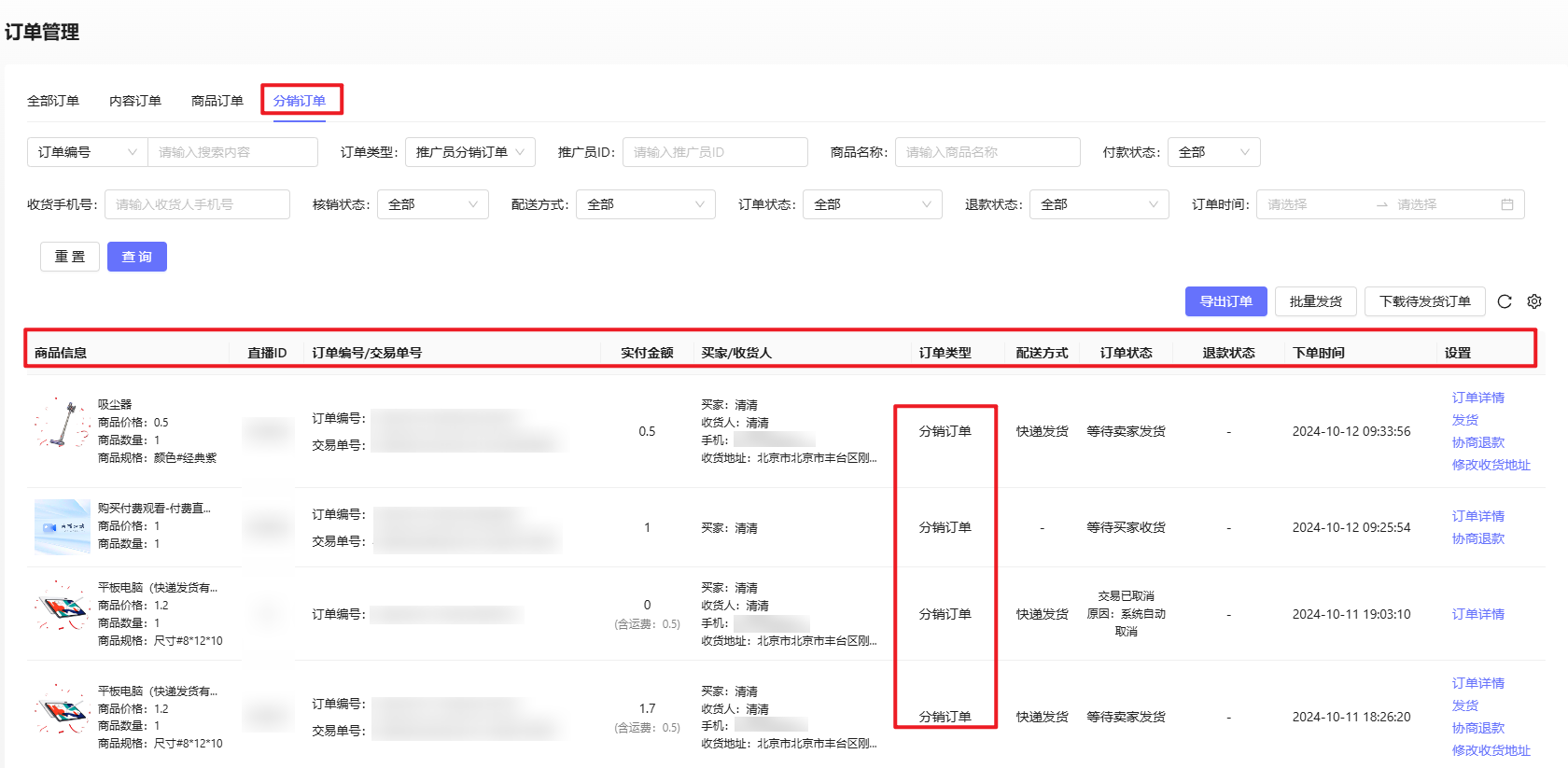Viewport: 1568px width, 768px height.
Task: Open the delivery method dropdown
Action: [645, 204]
